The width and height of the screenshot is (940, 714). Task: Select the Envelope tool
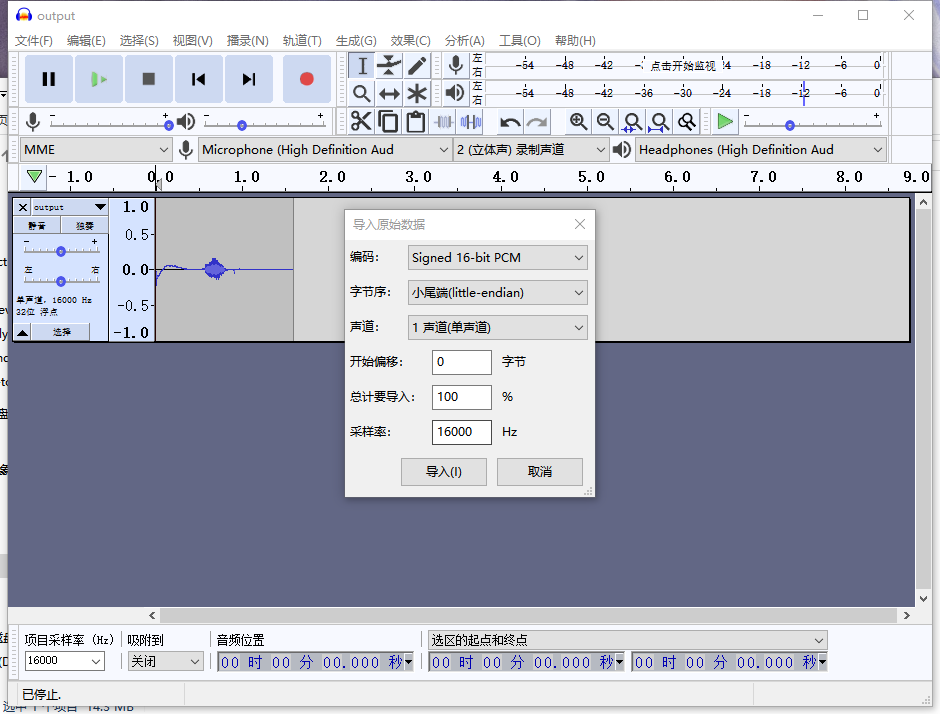pos(389,66)
